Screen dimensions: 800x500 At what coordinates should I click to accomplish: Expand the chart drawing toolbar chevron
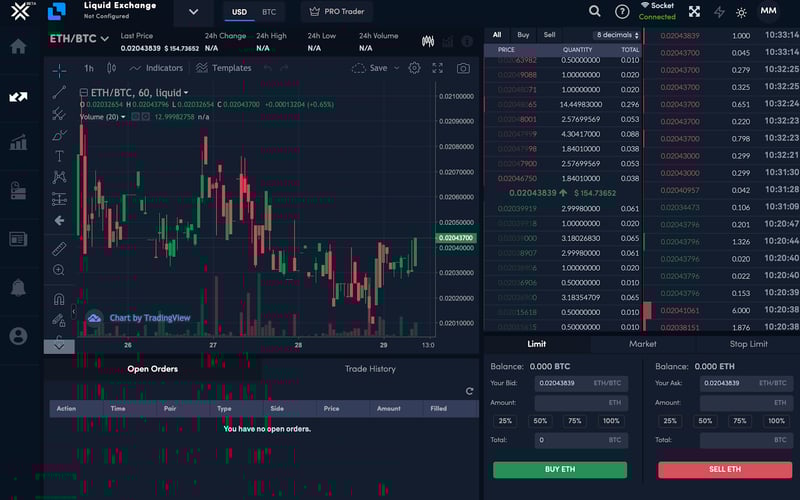coord(59,347)
